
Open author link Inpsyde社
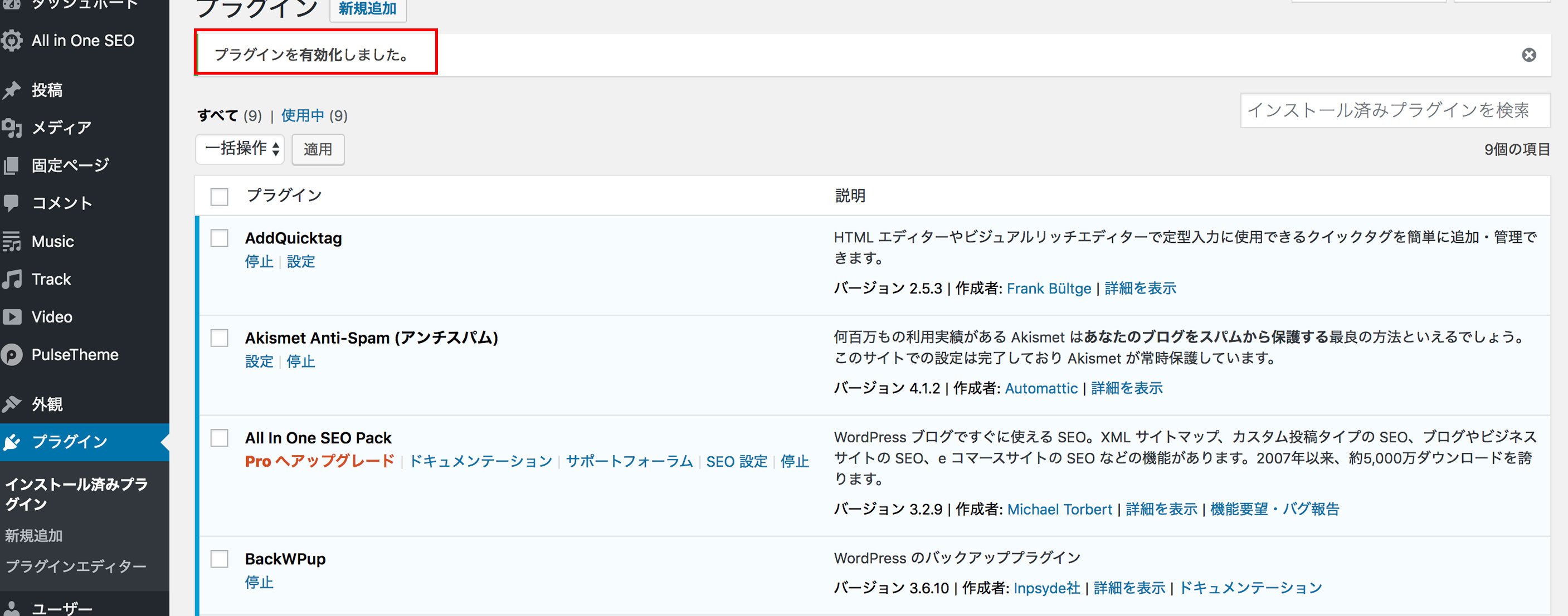[x=1047, y=588]
